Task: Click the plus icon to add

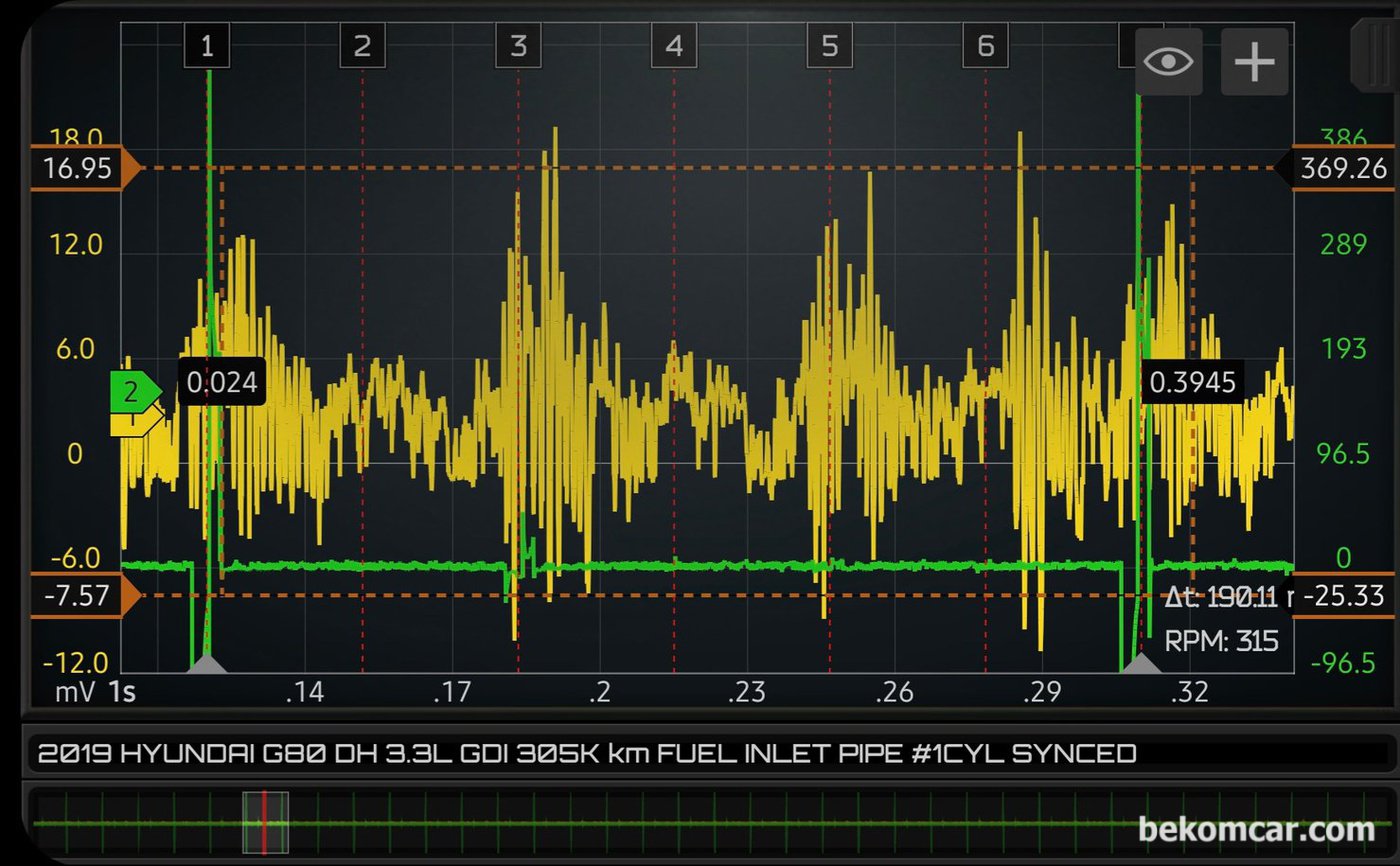Action: [1254, 62]
